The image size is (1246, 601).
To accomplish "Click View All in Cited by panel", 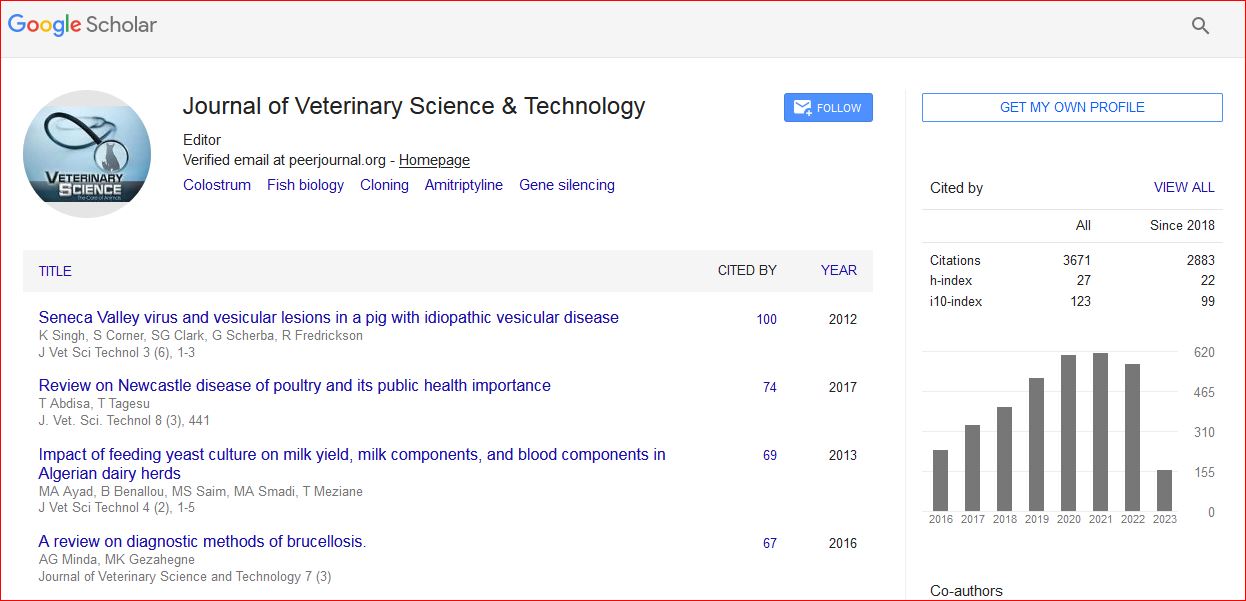I will click(x=1184, y=187).
